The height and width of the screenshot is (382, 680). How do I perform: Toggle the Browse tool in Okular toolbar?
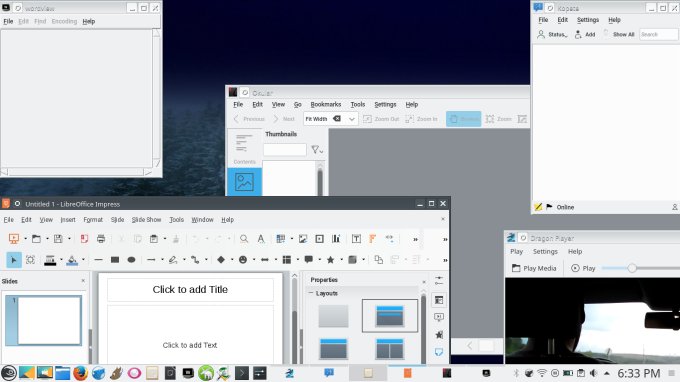(x=464, y=119)
